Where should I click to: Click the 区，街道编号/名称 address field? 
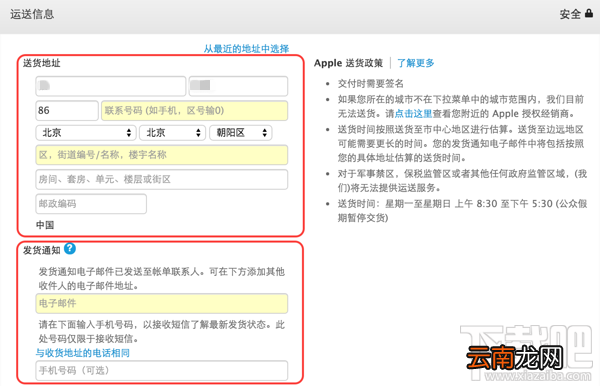point(161,155)
